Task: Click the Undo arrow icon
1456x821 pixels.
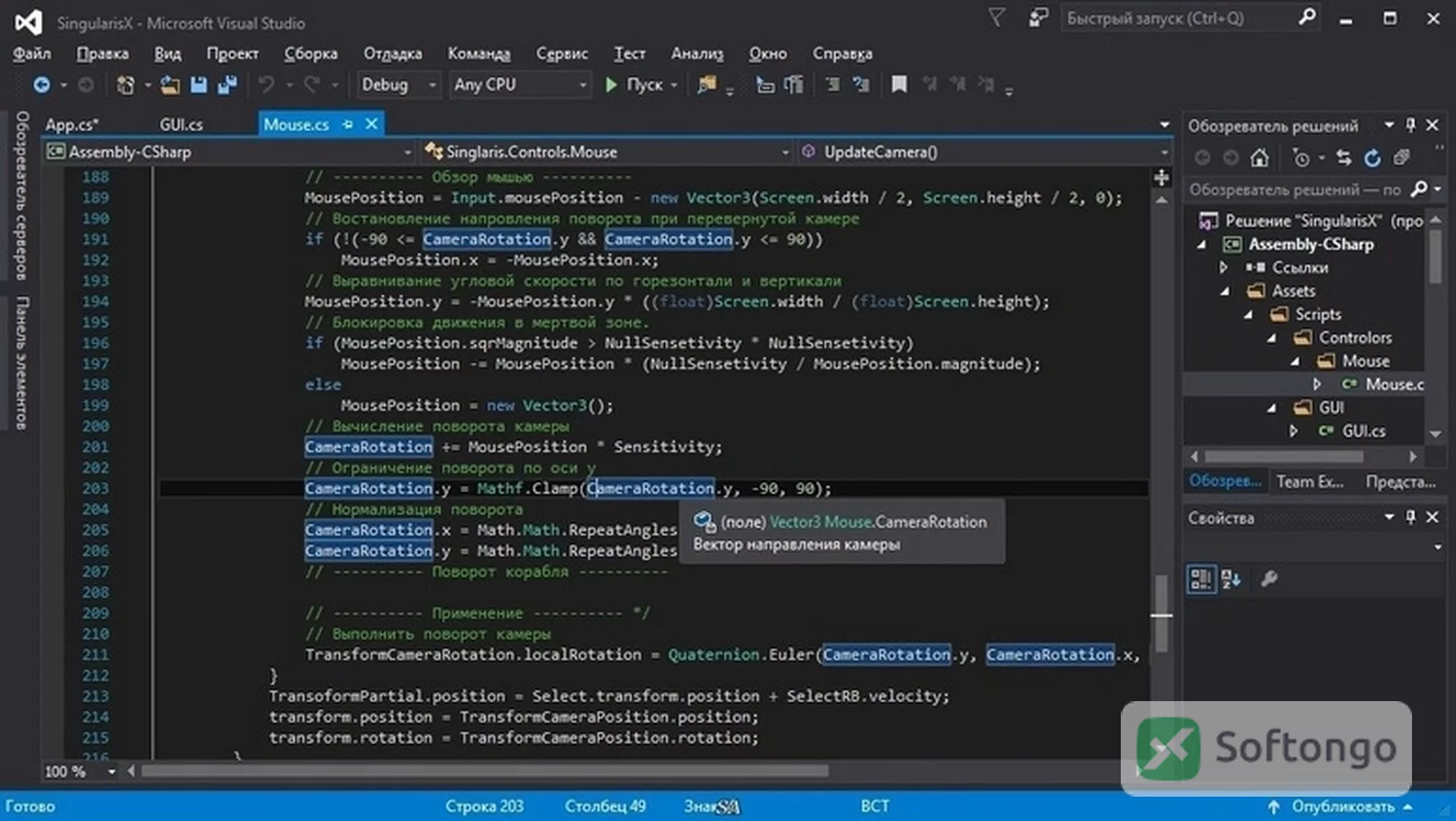Action: coord(266,85)
